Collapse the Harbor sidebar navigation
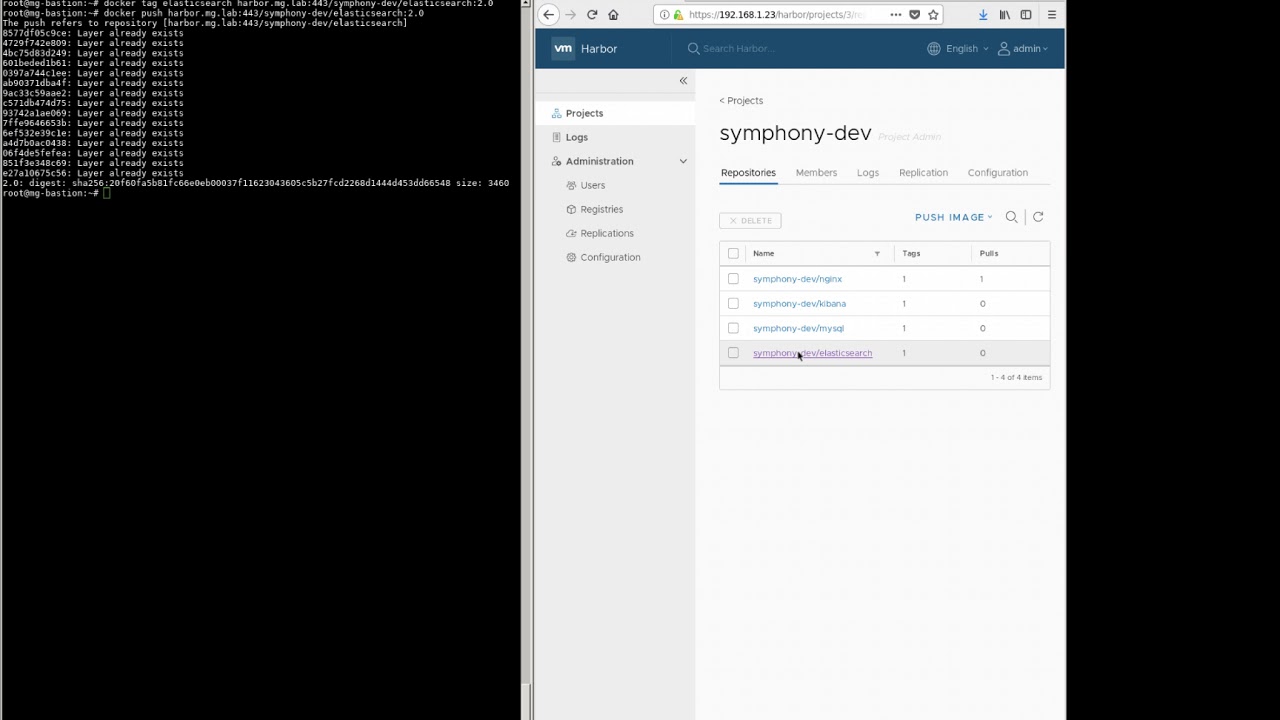The height and width of the screenshot is (720, 1280). (683, 81)
